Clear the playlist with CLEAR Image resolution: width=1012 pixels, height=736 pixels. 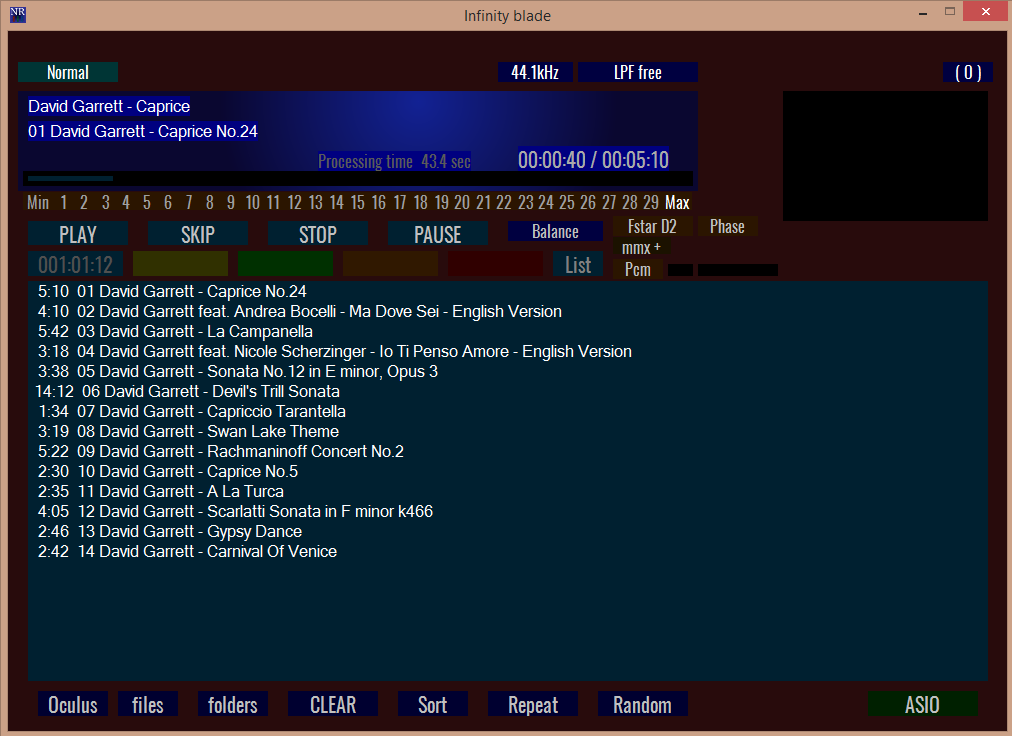[x=333, y=704]
